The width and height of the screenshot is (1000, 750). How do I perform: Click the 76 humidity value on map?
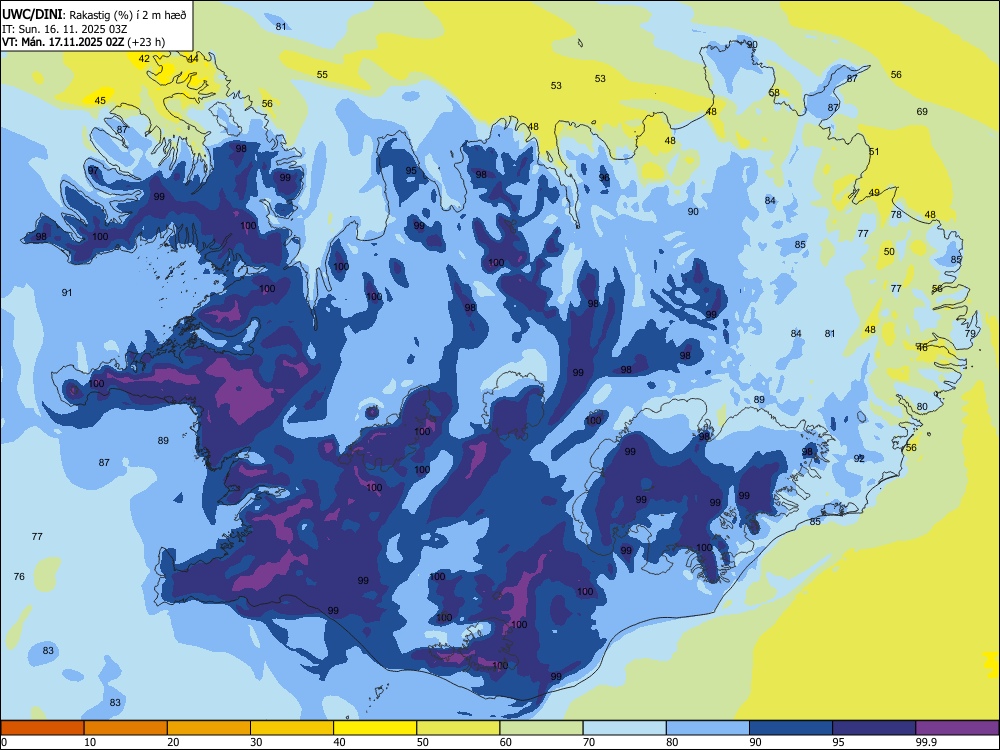(x=19, y=577)
